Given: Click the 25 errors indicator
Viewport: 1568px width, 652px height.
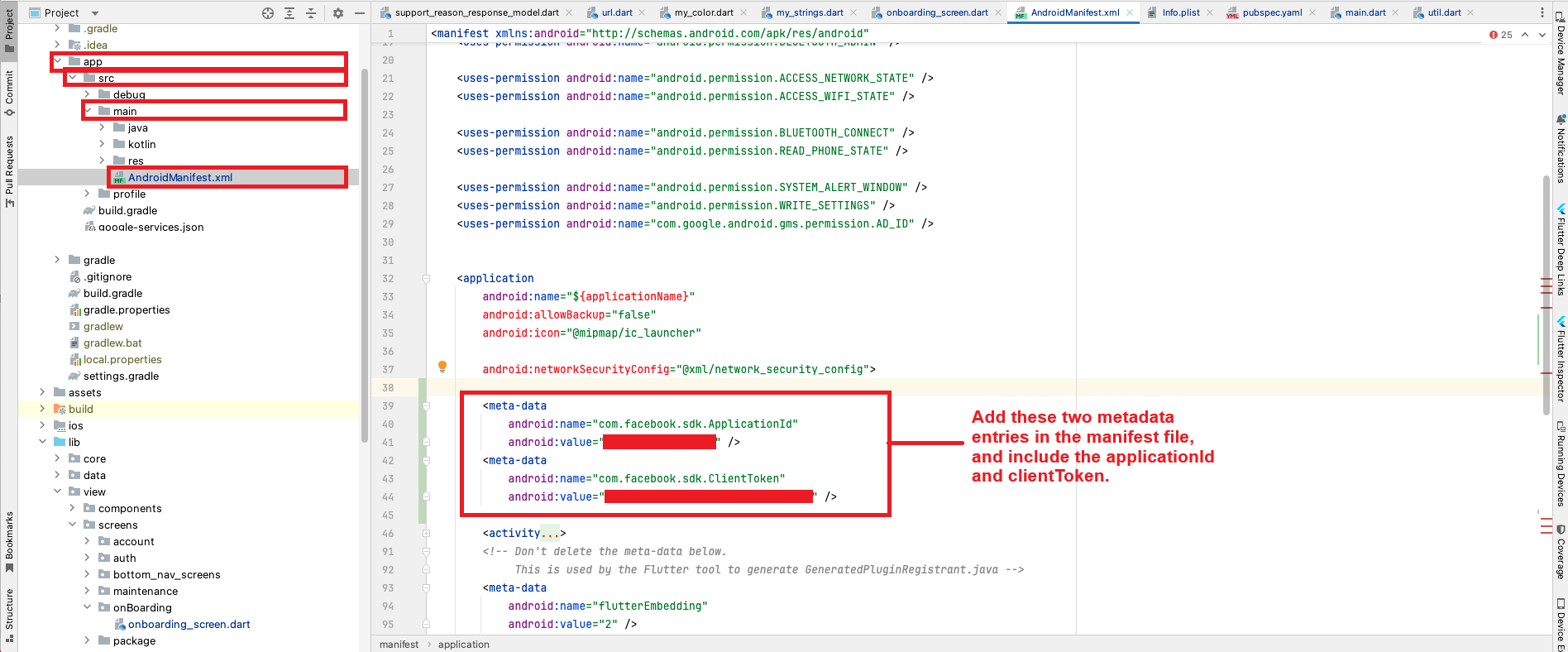Looking at the screenshot, I should [x=1500, y=35].
